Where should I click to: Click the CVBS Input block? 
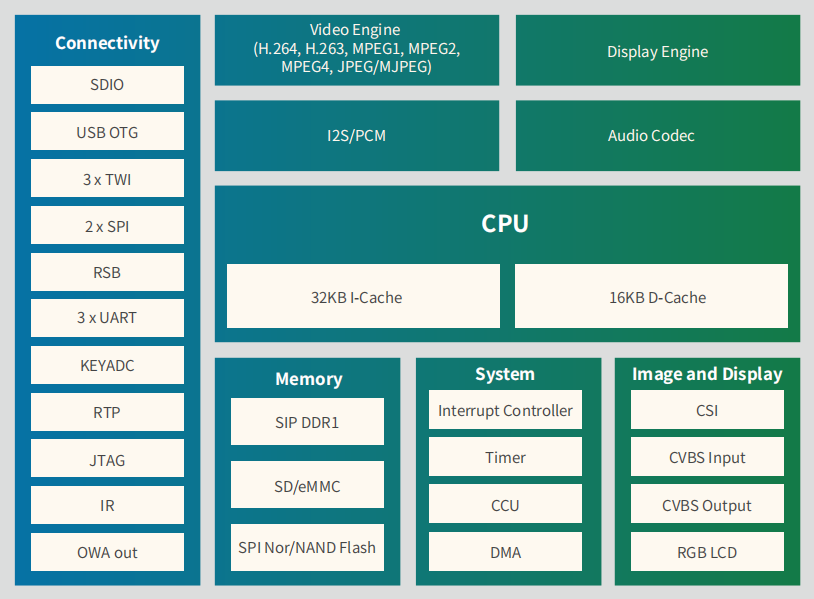click(x=707, y=457)
